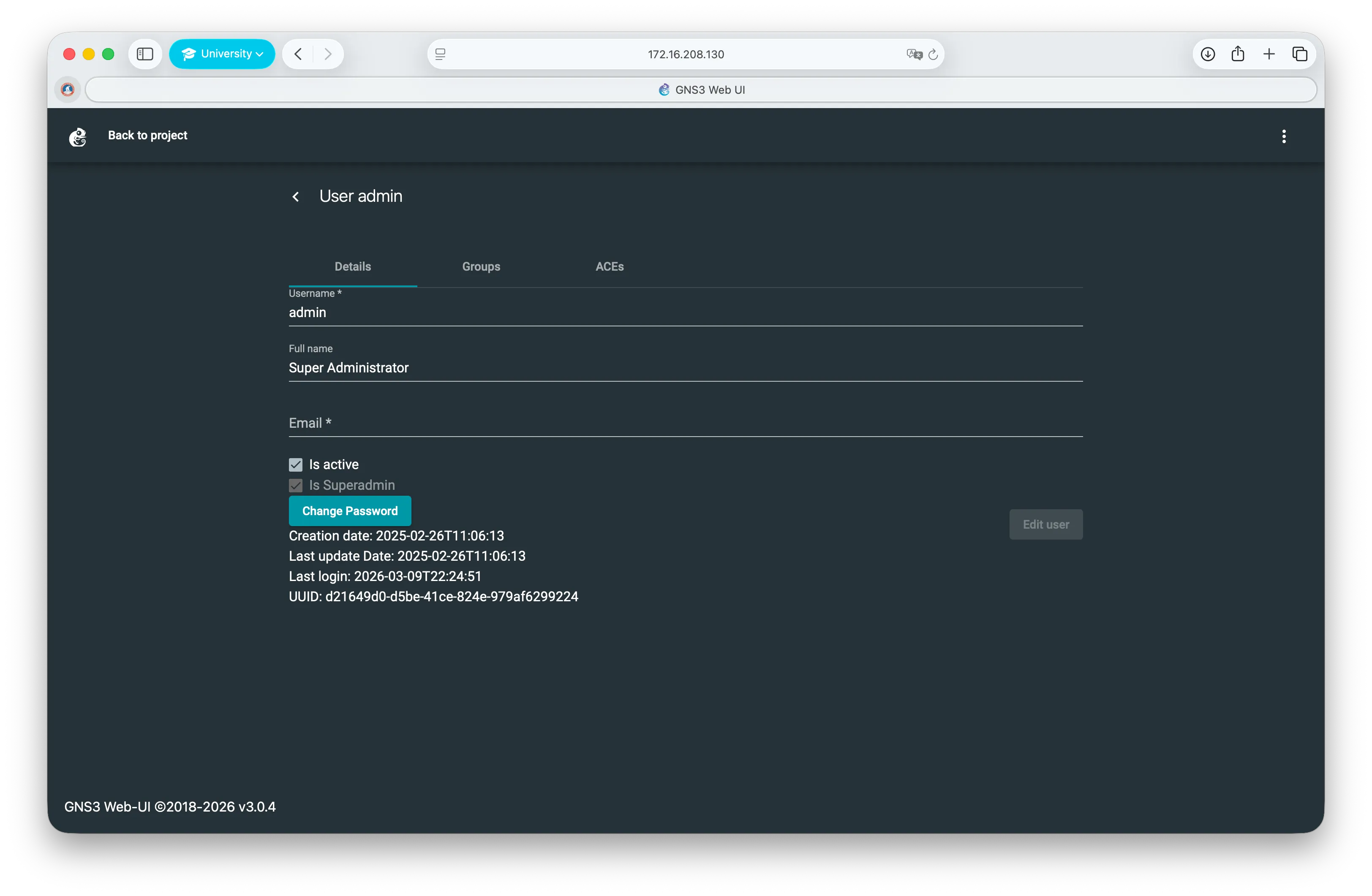Screen dimensions: 1372x896
Task: Follow the Back to project link
Action: pyautogui.click(x=147, y=136)
